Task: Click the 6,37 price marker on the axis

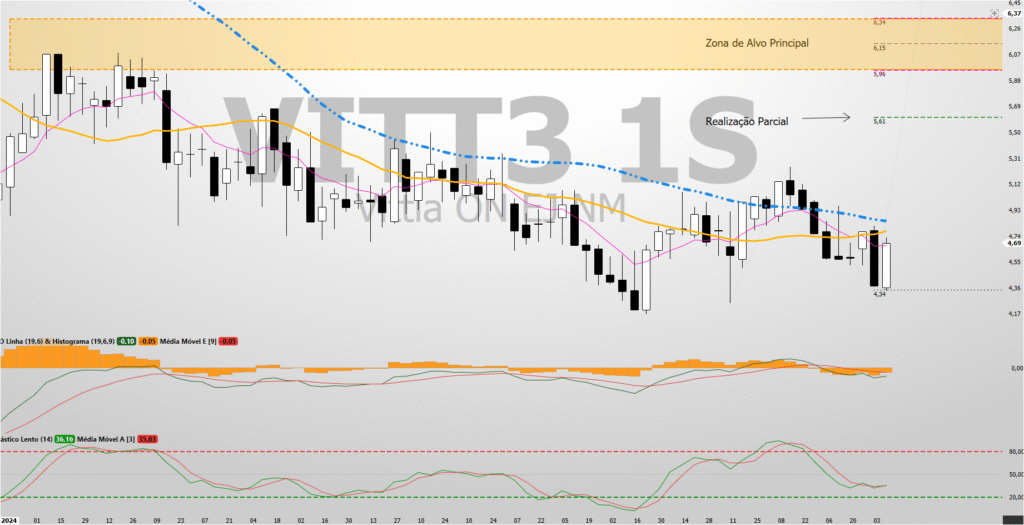Action: click(x=1013, y=13)
